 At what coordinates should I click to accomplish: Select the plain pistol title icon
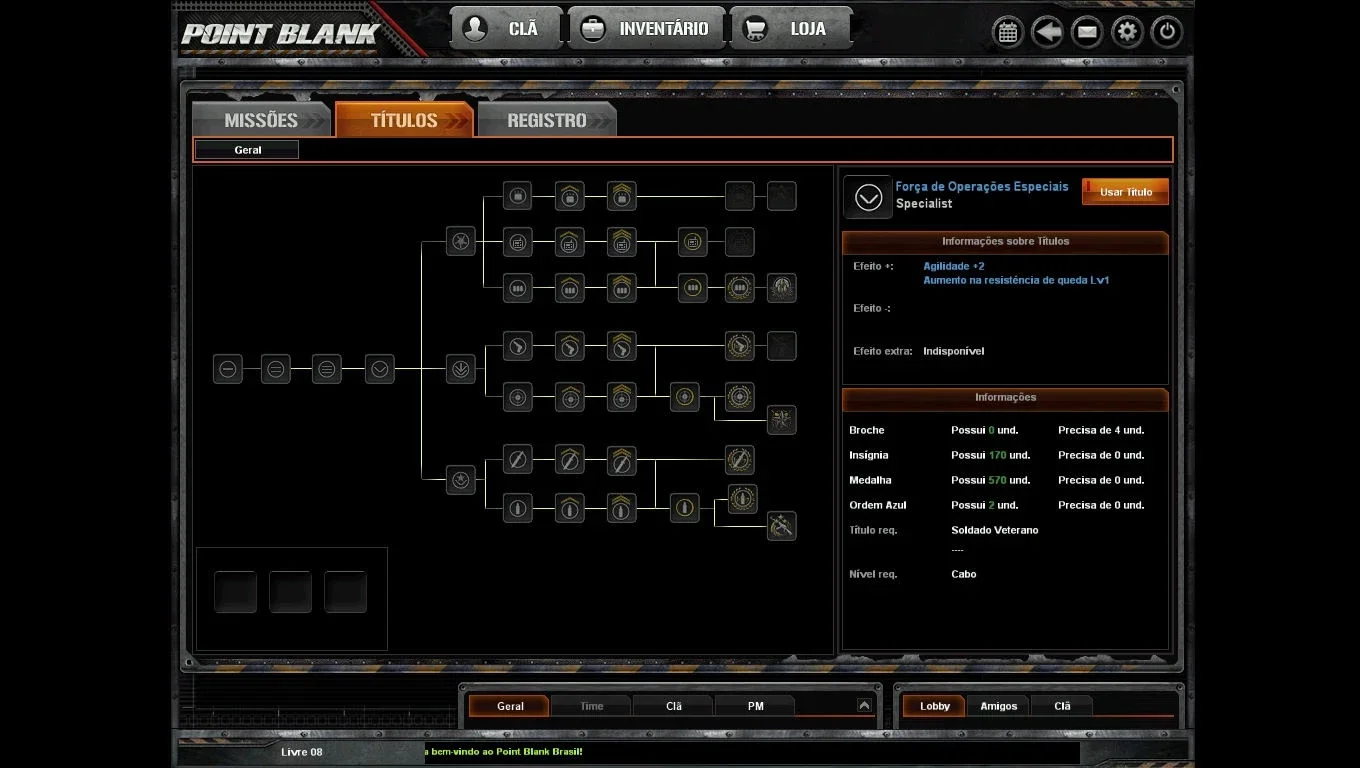517,346
